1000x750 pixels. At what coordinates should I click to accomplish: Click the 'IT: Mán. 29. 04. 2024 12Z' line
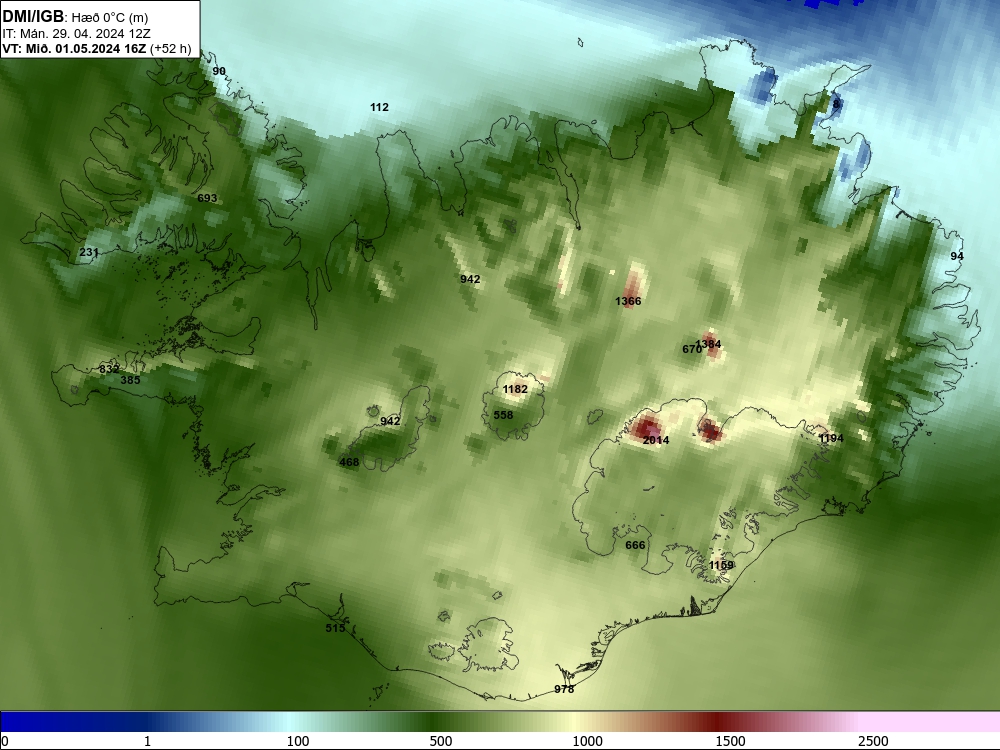coord(77,34)
